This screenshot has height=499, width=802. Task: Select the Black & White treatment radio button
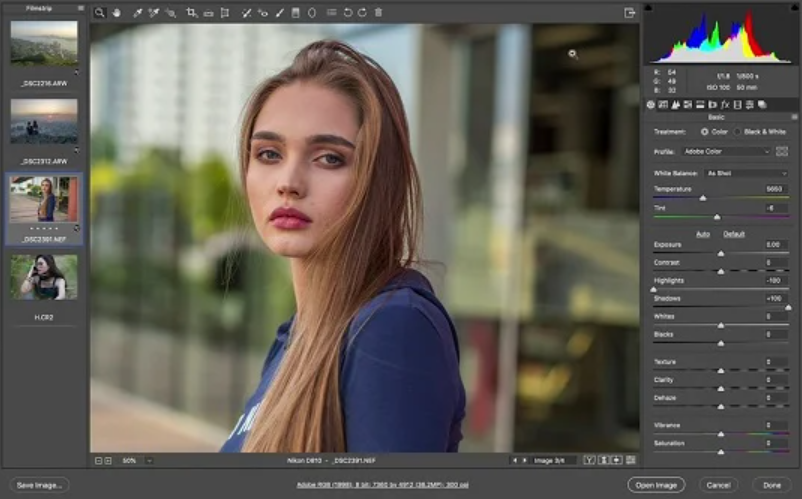tap(737, 132)
